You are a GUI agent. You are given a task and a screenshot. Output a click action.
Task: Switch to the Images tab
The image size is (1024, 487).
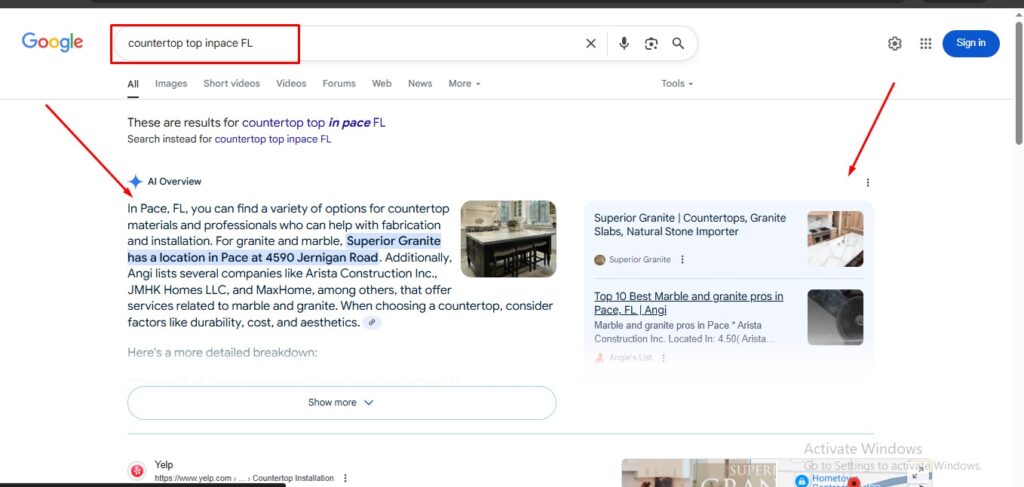click(171, 84)
